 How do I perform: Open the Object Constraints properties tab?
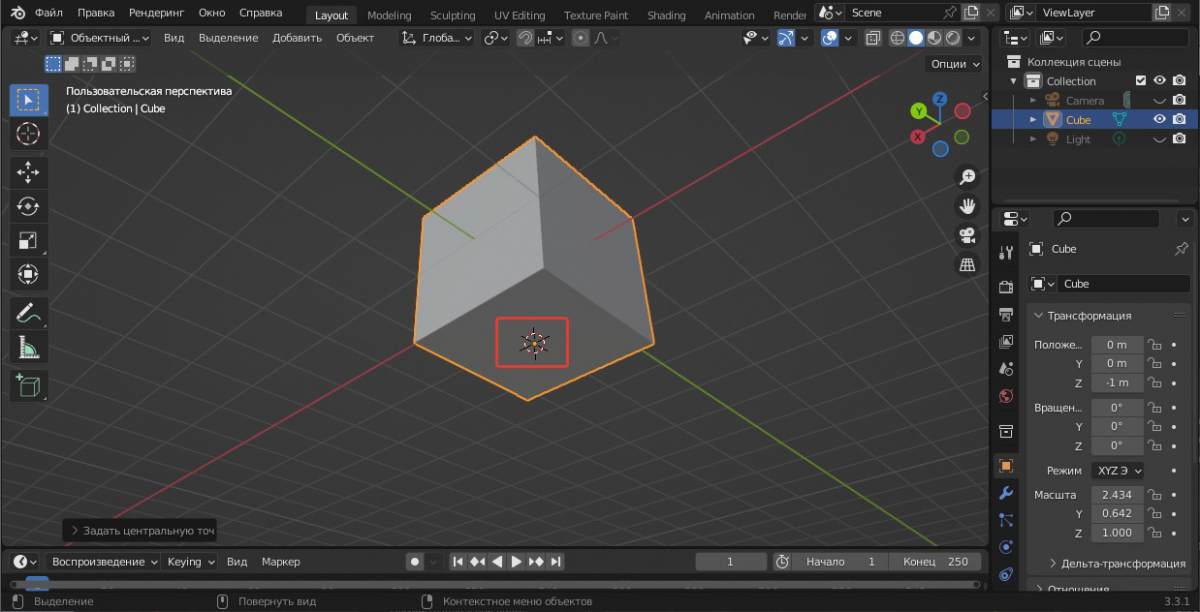(x=1006, y=574)
